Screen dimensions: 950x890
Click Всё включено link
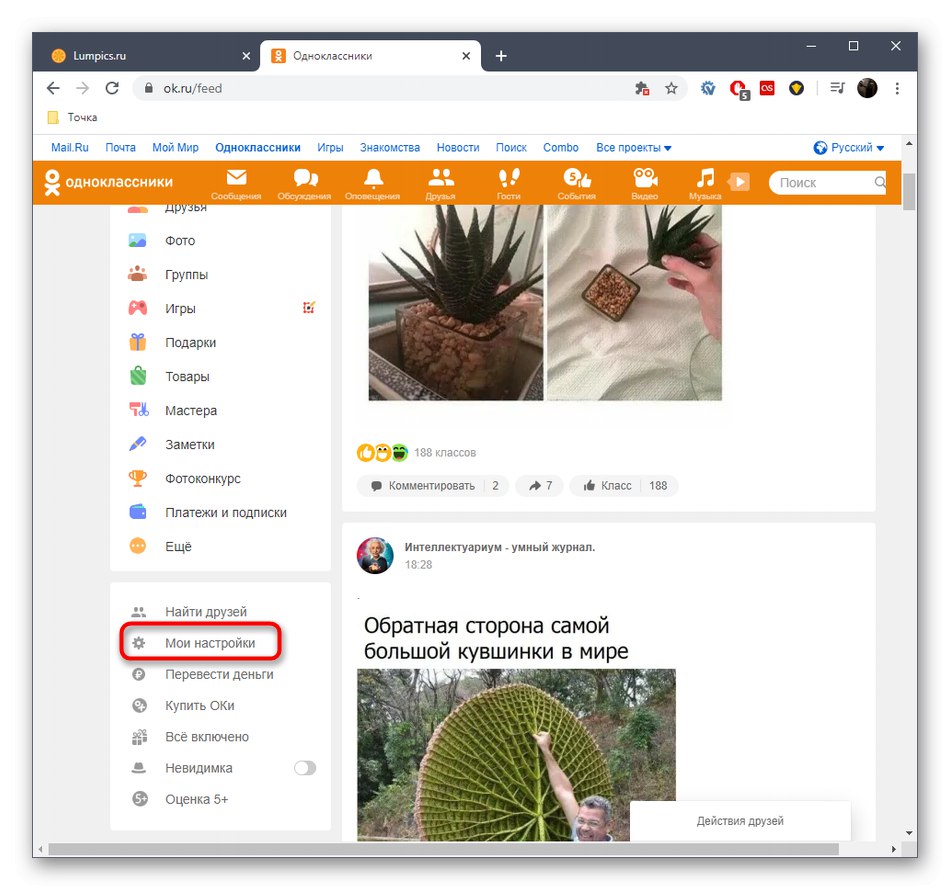(x=207, y=737)
